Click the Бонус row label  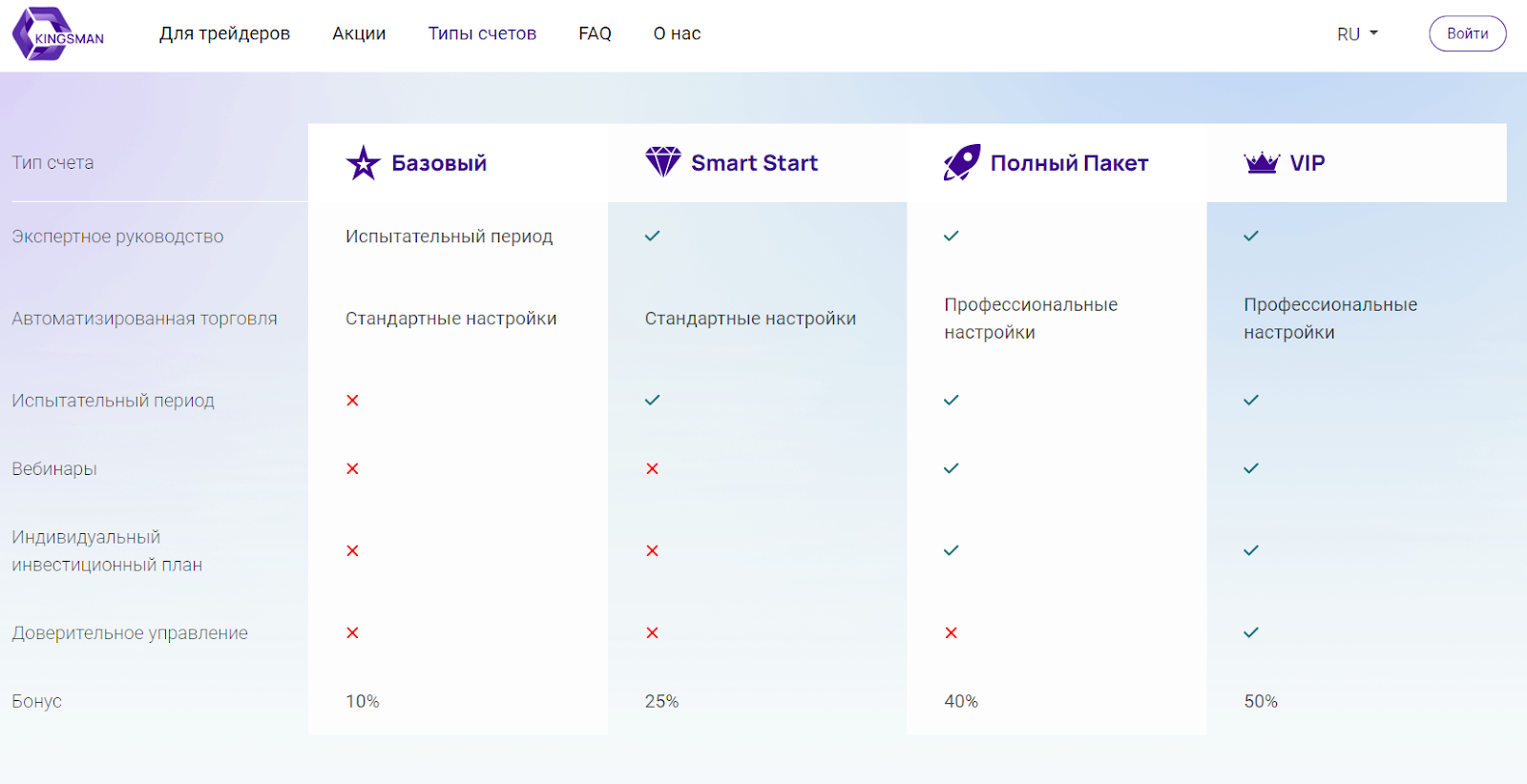coord(36,702)
